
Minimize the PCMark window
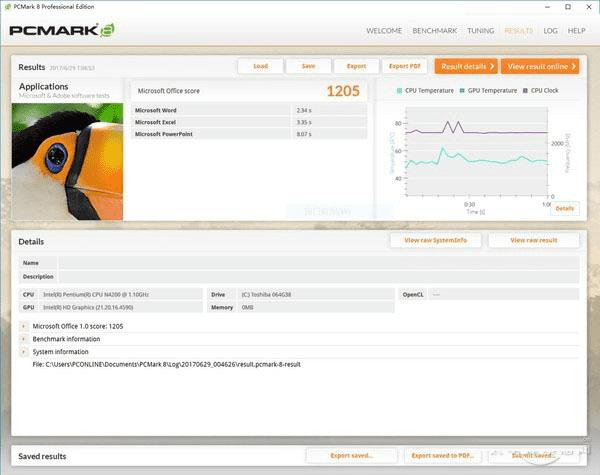(548, 7)
